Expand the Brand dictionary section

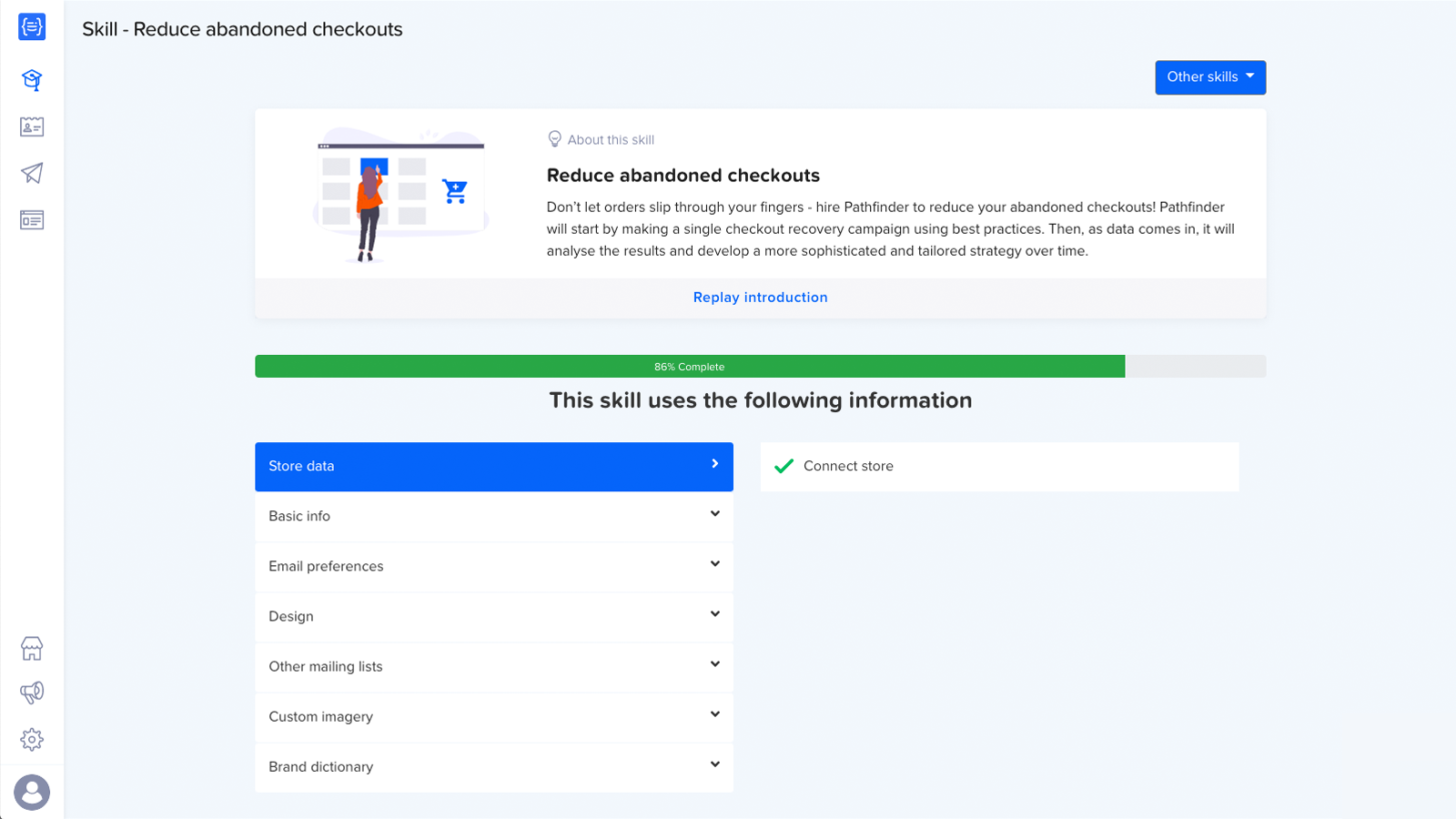click(x=494, y=767)
